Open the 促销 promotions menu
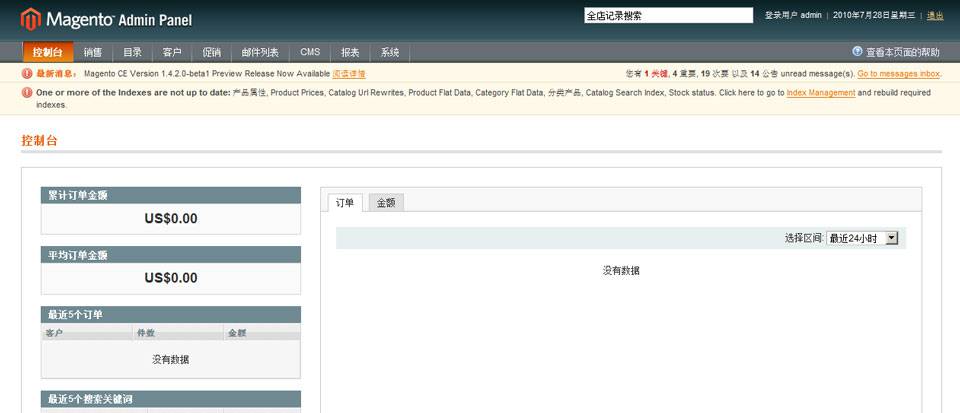The width and height of the screenshot is (960, 413). [211, 52]
